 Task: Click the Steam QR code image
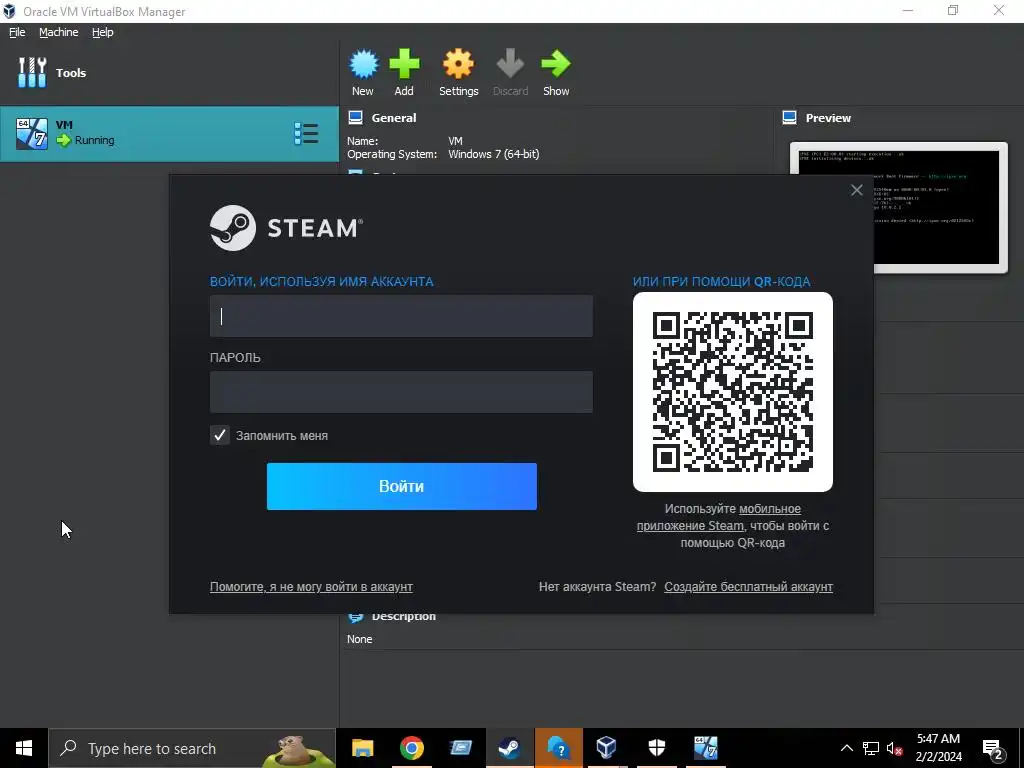tap(733, 392)
